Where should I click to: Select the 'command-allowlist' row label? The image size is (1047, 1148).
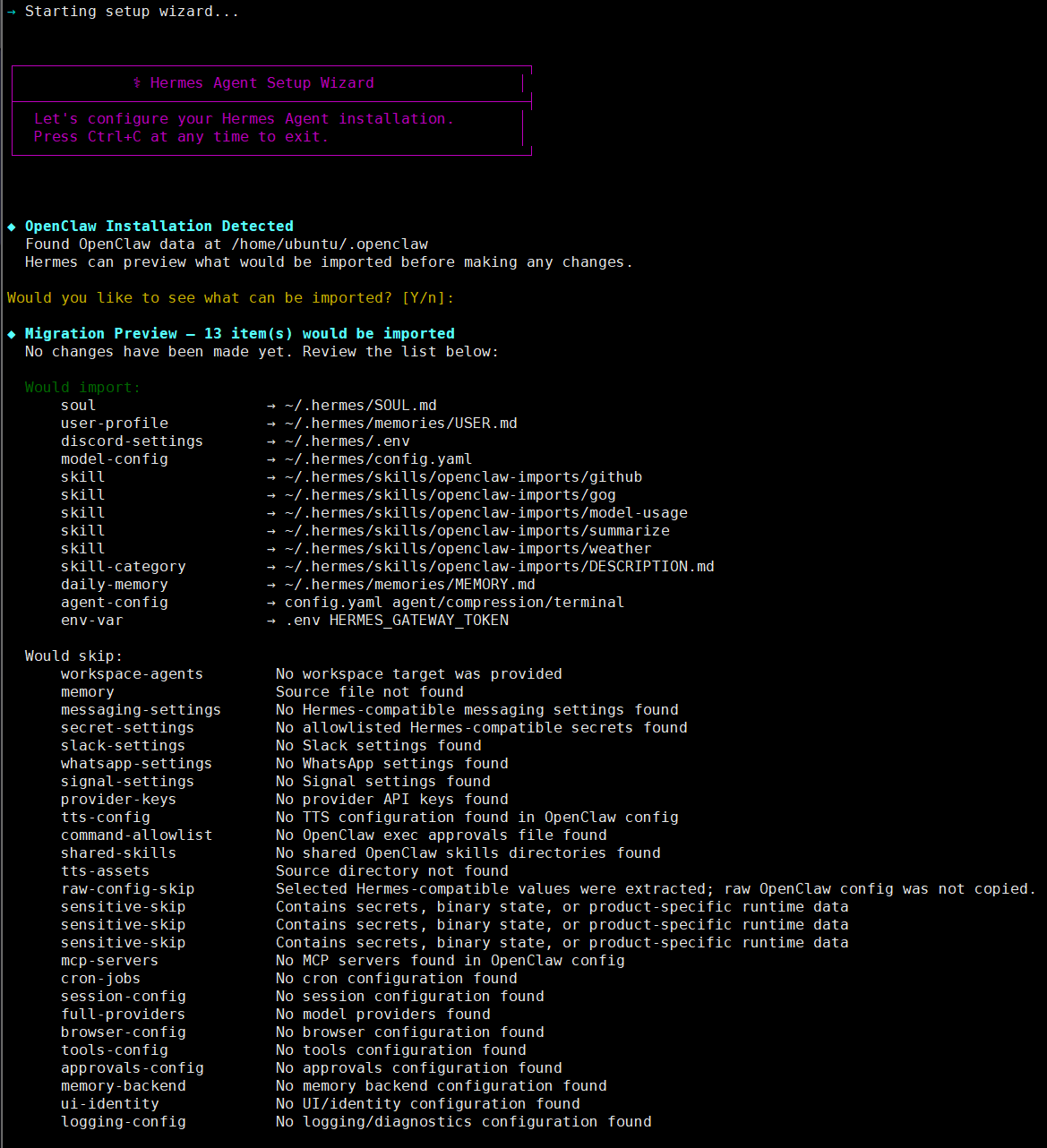(x=137, y=835)
